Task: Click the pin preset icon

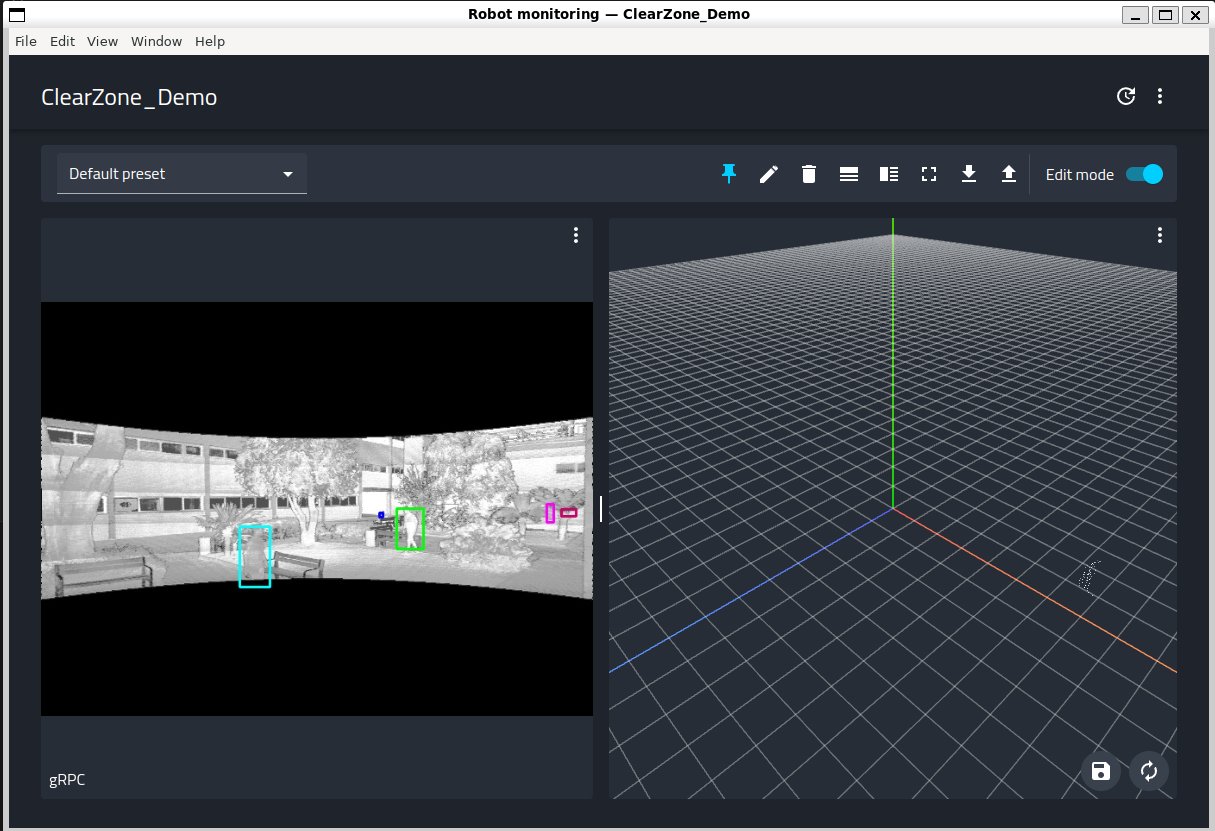Action: click(729, 174)
